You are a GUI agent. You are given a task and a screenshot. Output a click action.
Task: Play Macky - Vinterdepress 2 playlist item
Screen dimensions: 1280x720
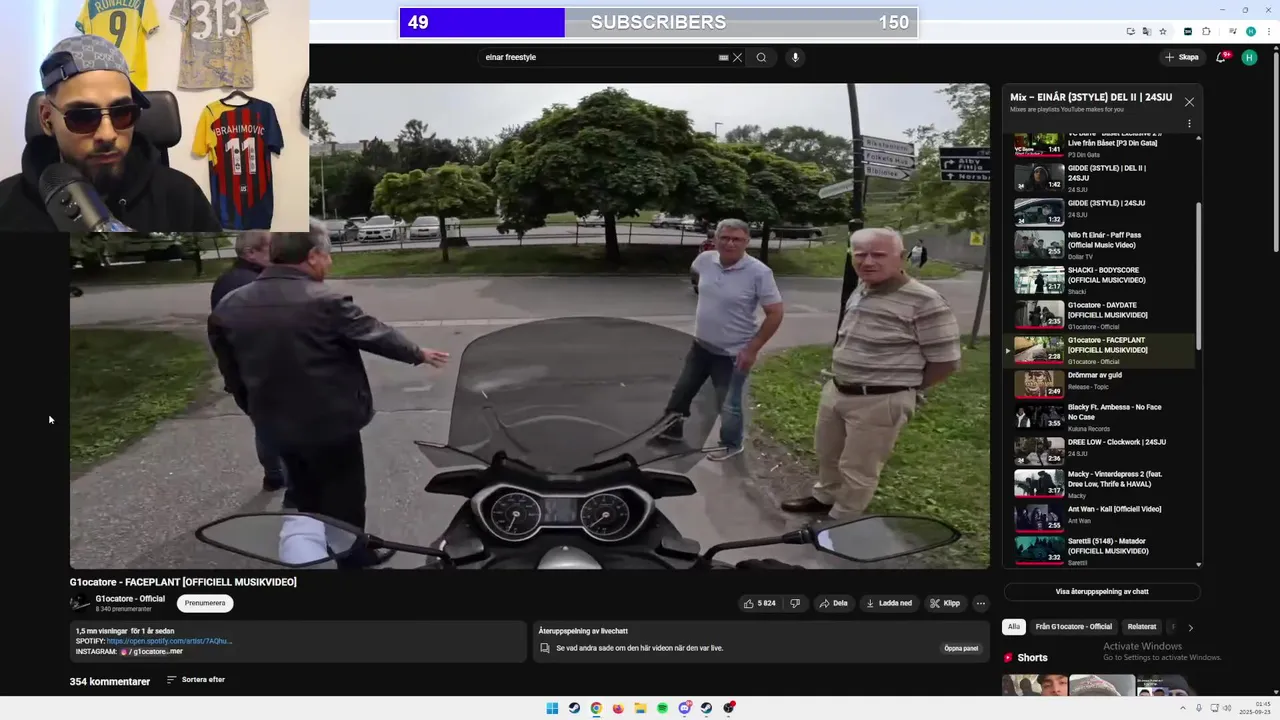point(1104,483)
